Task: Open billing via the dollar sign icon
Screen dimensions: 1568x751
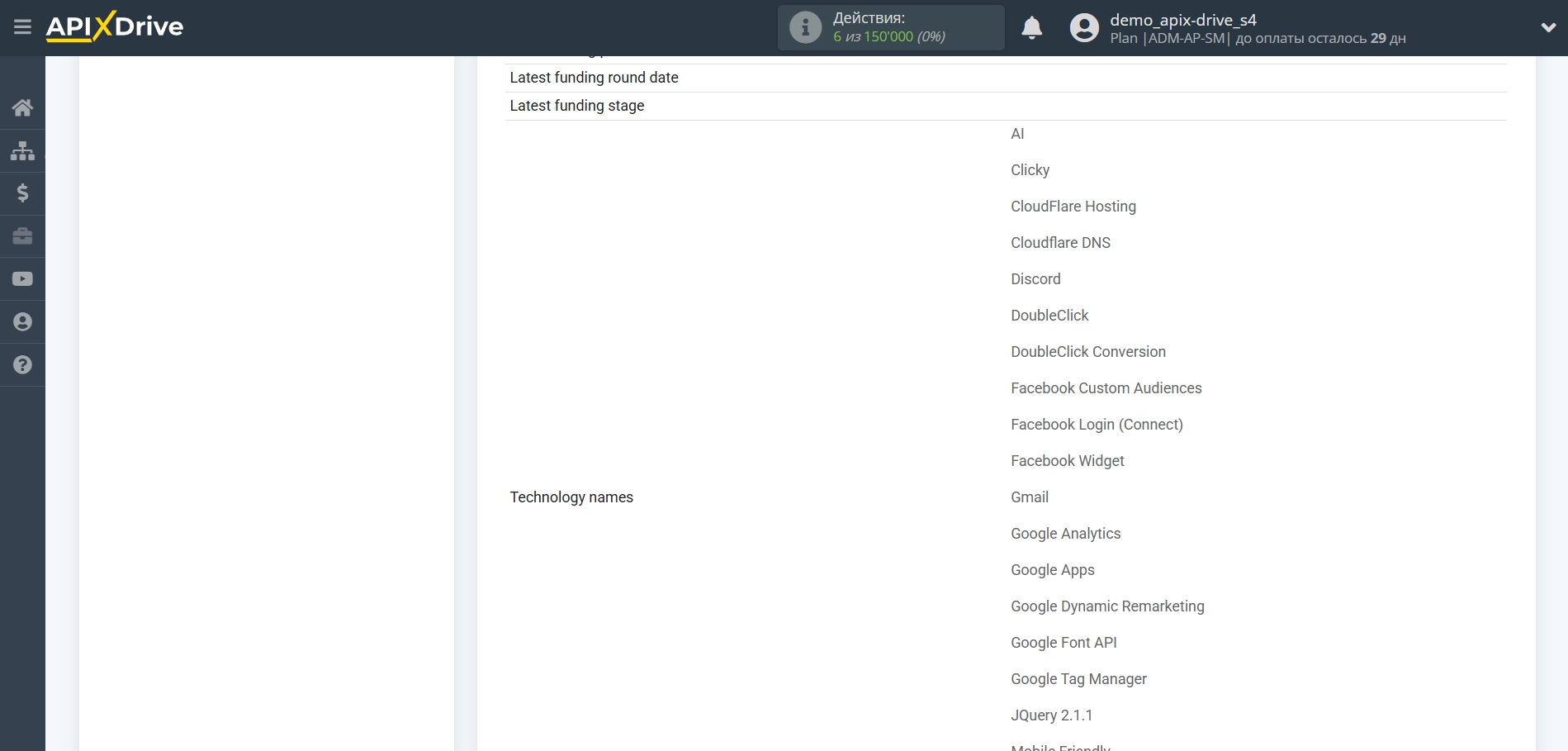Action: (x=22, y=193)
